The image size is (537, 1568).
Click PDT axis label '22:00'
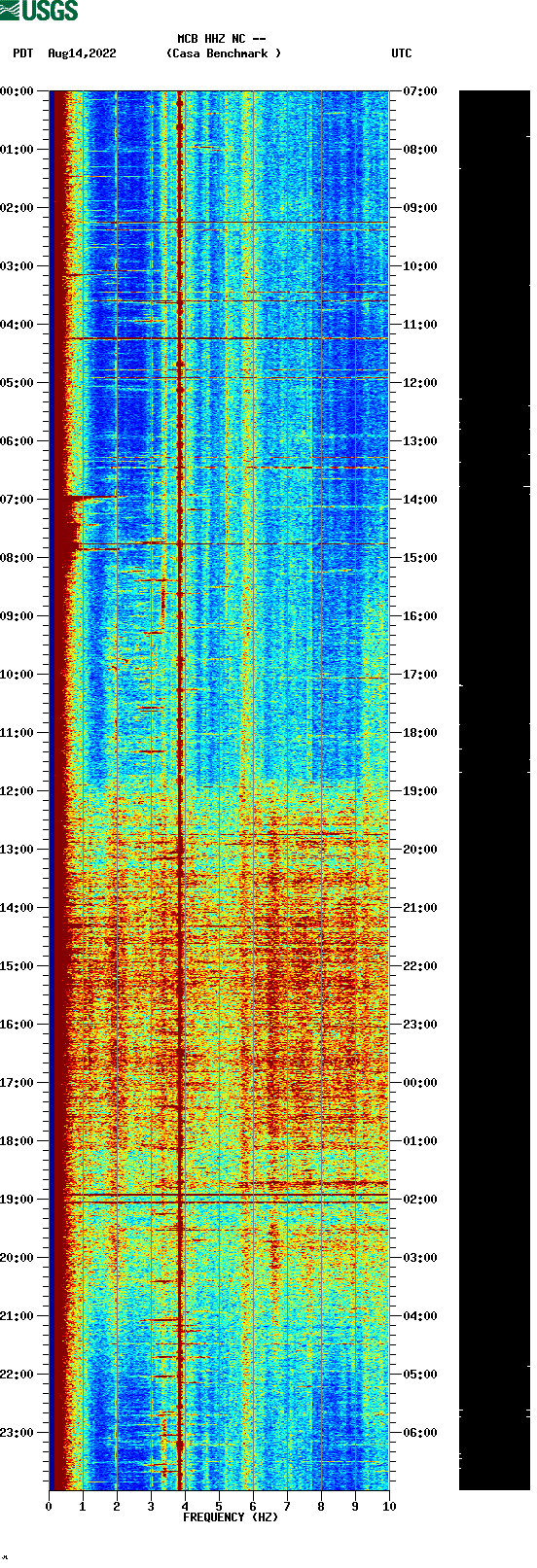[17, 1375]
